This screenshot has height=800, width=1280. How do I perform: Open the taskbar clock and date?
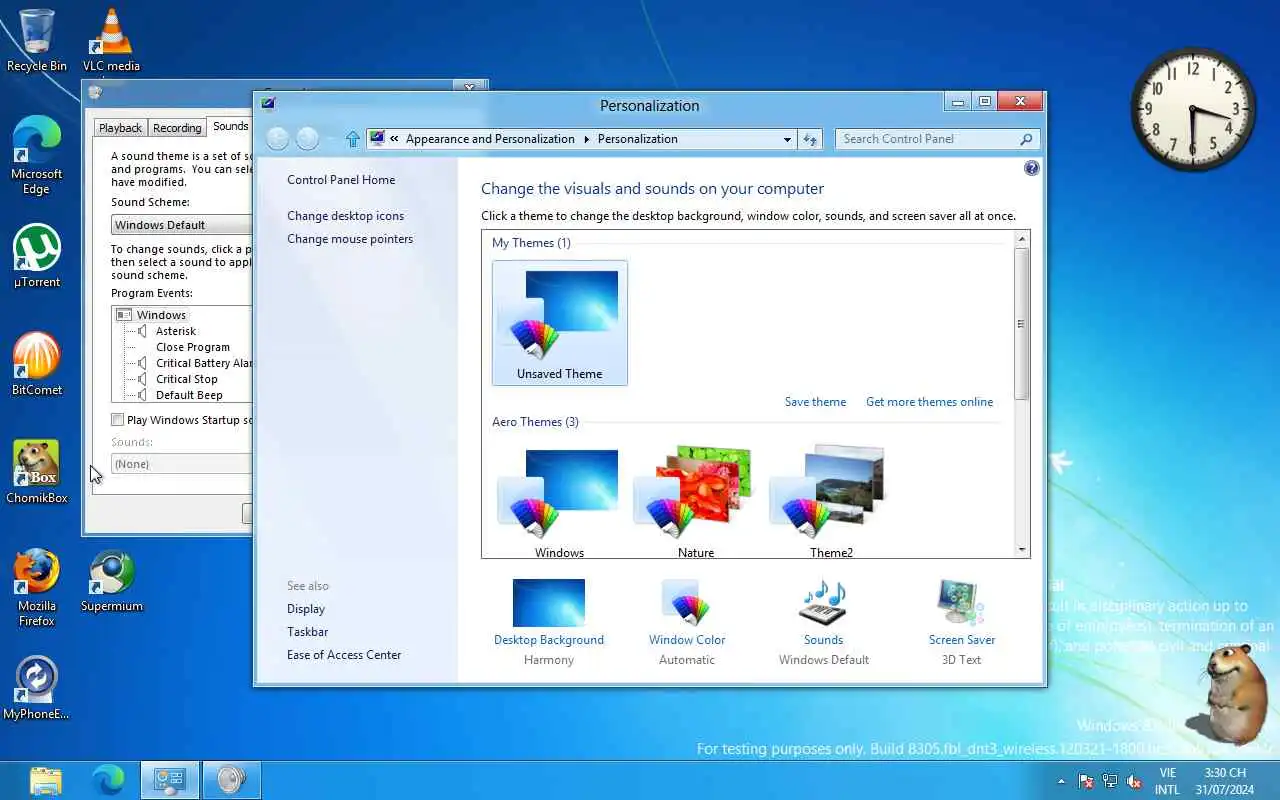click(x=1225, y=781)
